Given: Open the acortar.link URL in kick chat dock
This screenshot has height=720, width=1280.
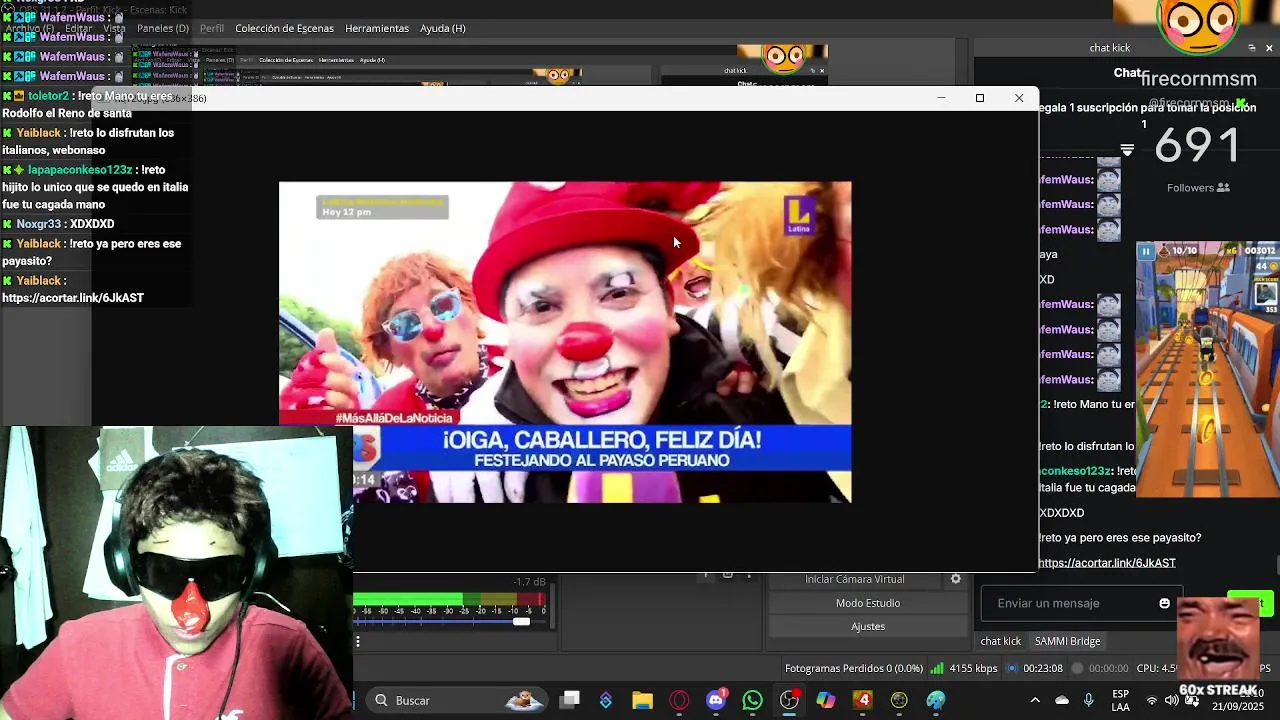Looking at the screenshot, I should click(x=1107, y=563).
